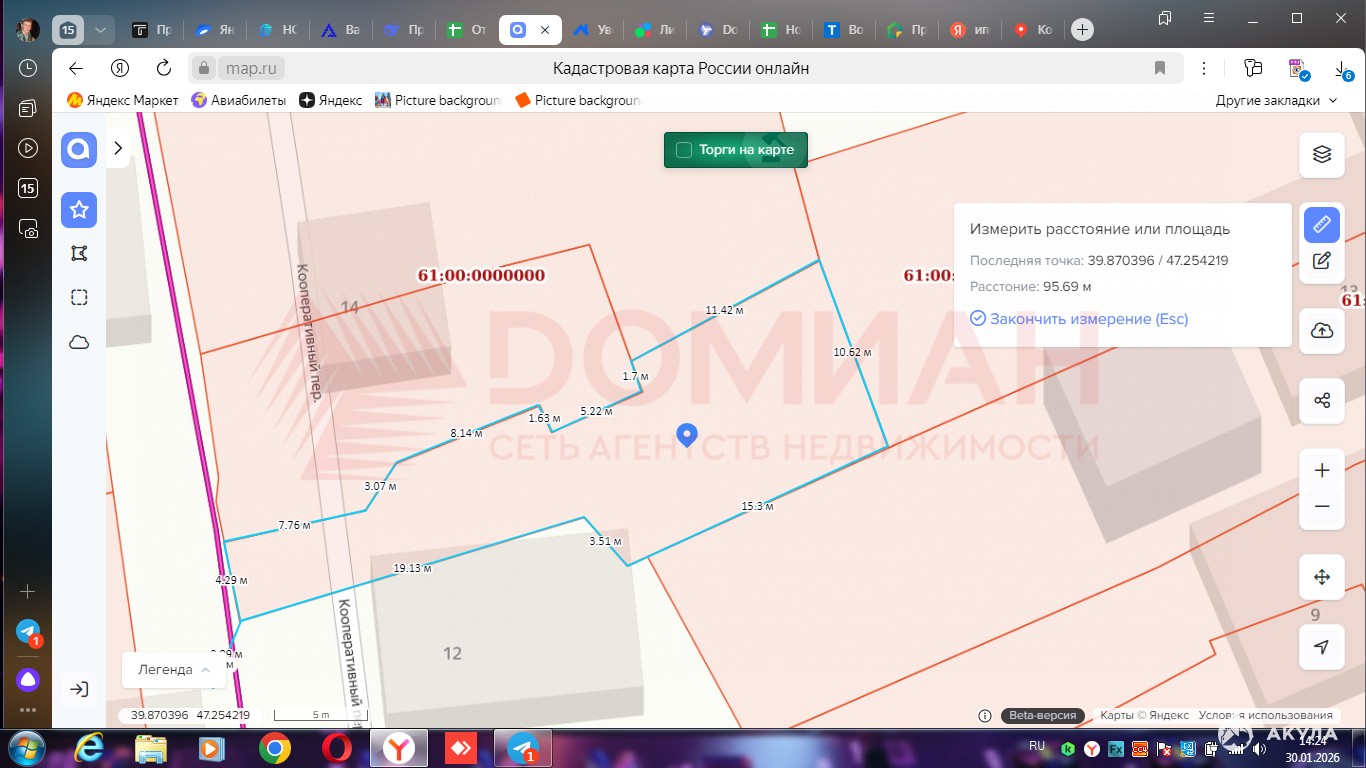Click the favorites star icon in sidebar

click(79, 210)
